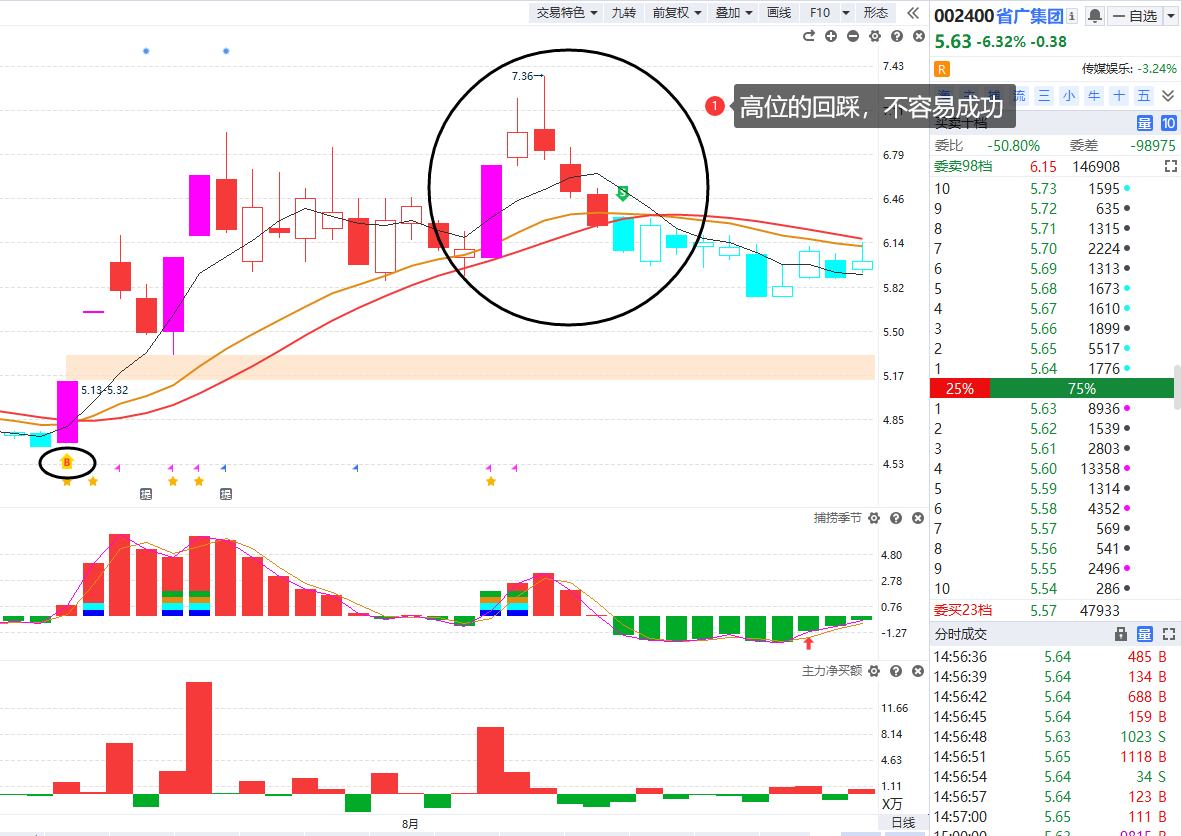Click the 日线 period button
Viewport: 1182px width, 836px height.
click(x=903, y=822)
